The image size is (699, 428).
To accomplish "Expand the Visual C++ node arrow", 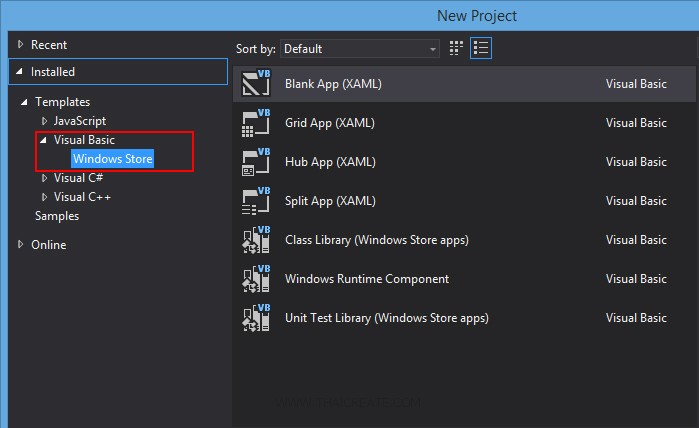I will point(44,197).
